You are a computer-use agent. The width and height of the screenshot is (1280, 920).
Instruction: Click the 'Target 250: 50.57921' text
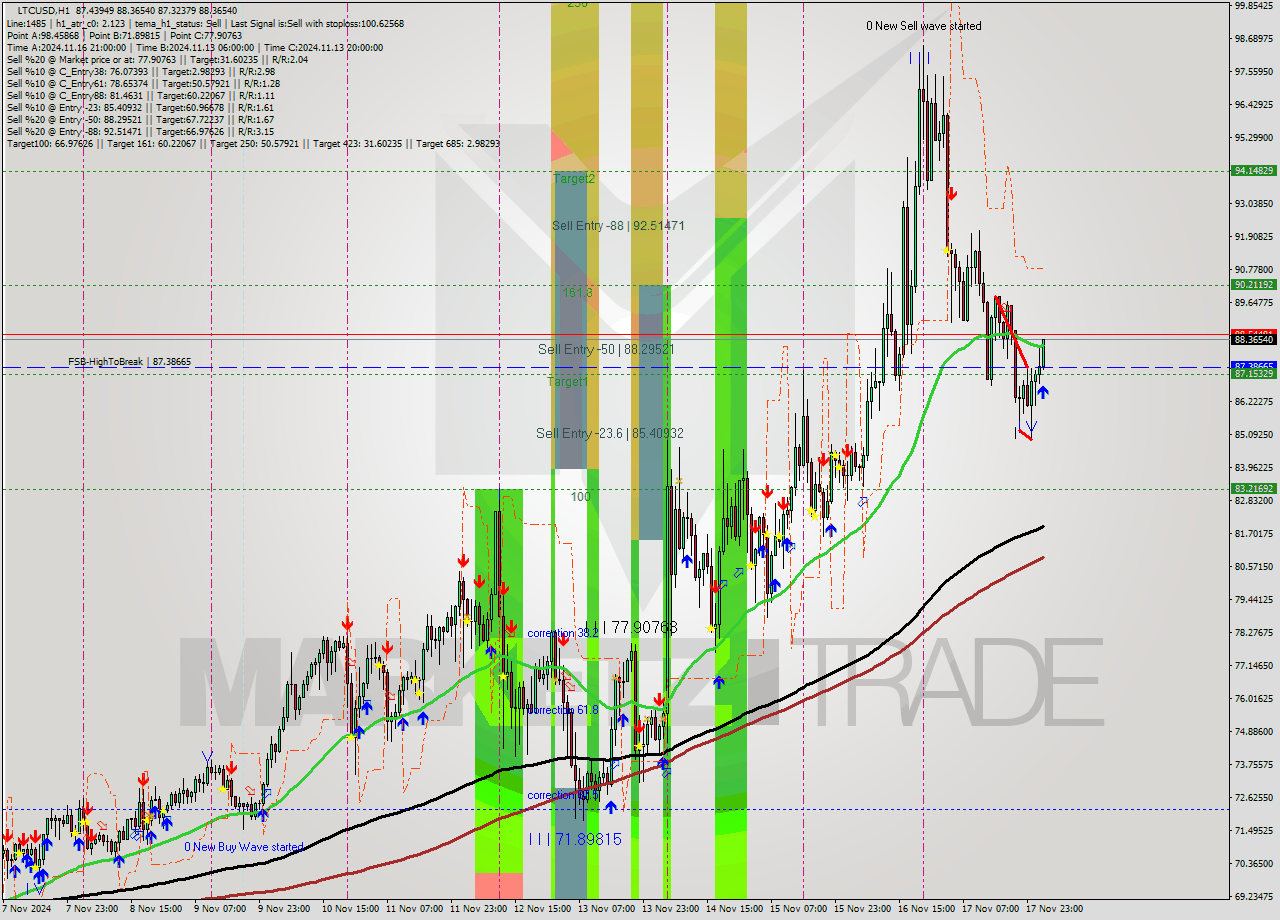coord(254,144)
